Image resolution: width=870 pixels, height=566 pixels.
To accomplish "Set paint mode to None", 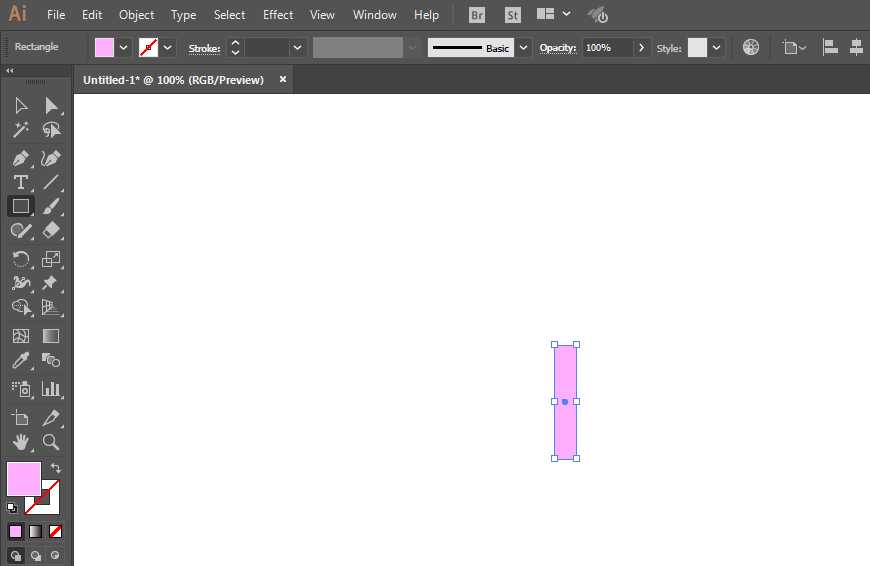I will [55, 532].
